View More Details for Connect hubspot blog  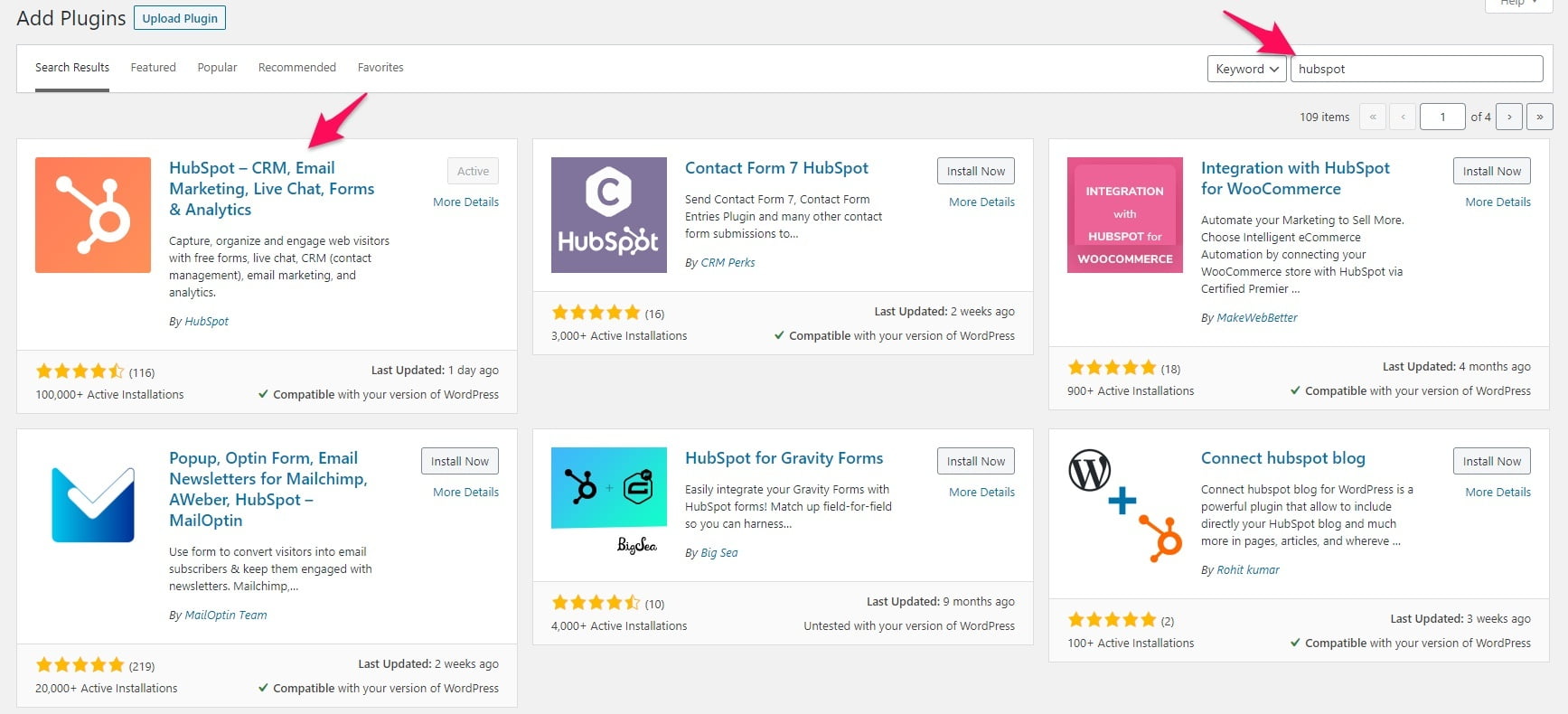(1498, 492)
